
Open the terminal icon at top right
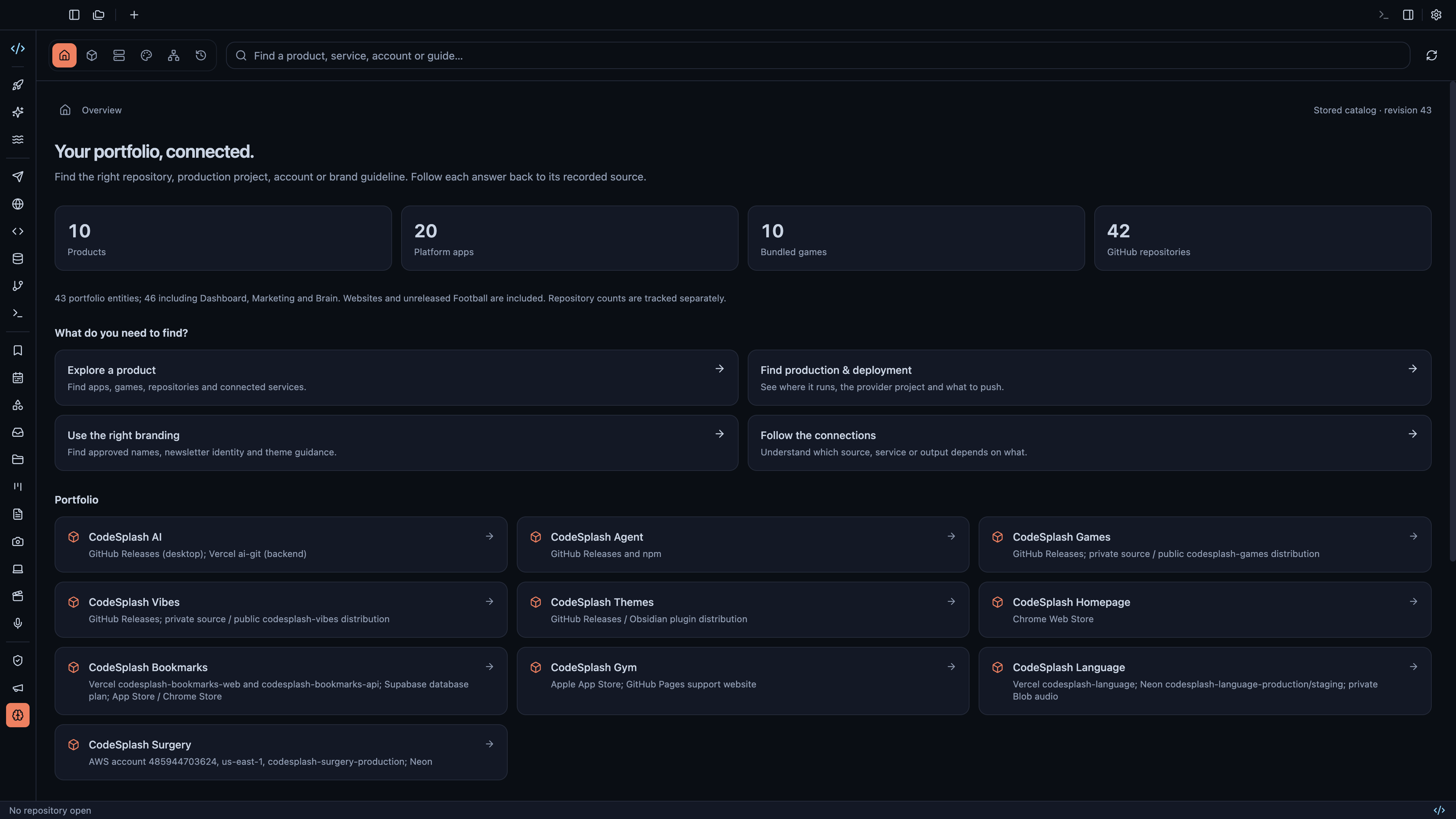coord(1383,15)
